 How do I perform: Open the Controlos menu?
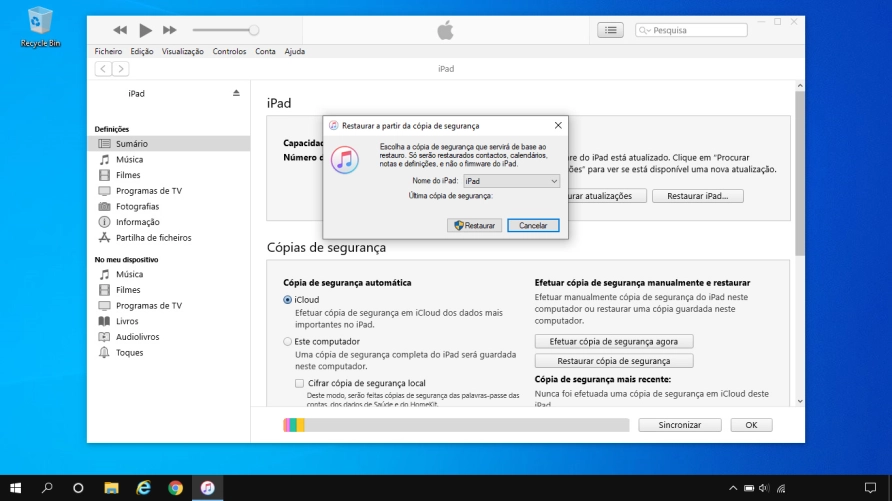229,51
